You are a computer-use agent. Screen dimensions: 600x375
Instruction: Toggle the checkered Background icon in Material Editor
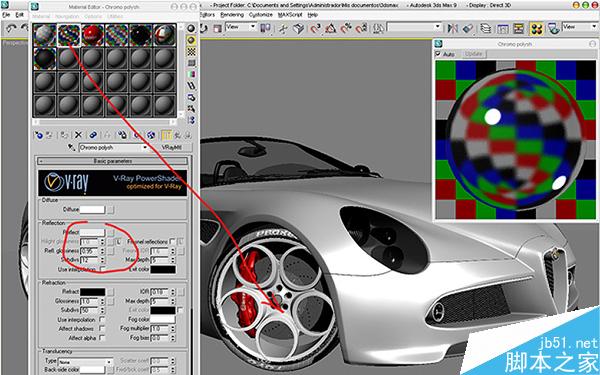tap(191, 51)
